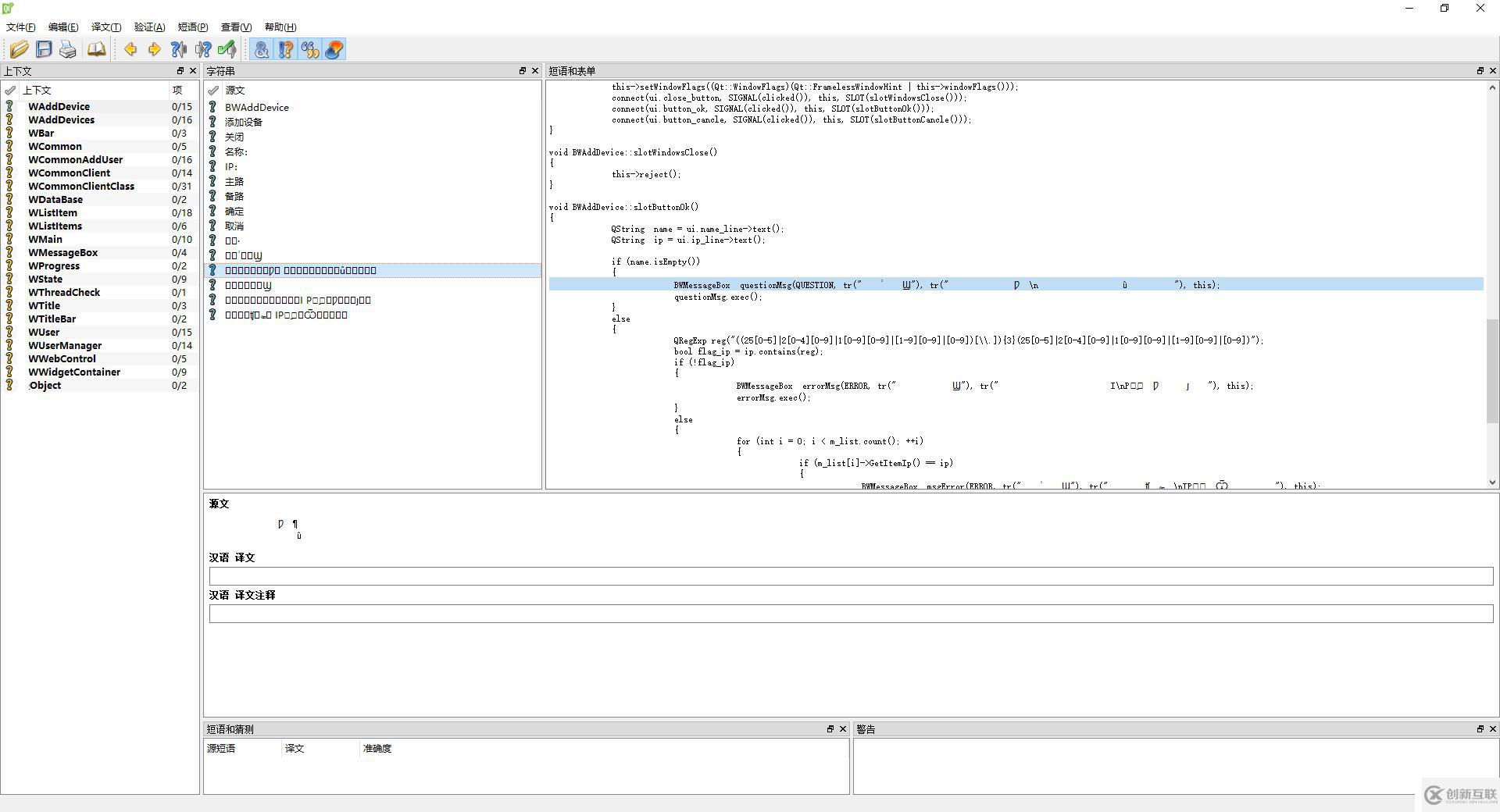The image size is (1500, 812).
Task: Click the source code scrollbar down arrow
Action: [1492, 483]
